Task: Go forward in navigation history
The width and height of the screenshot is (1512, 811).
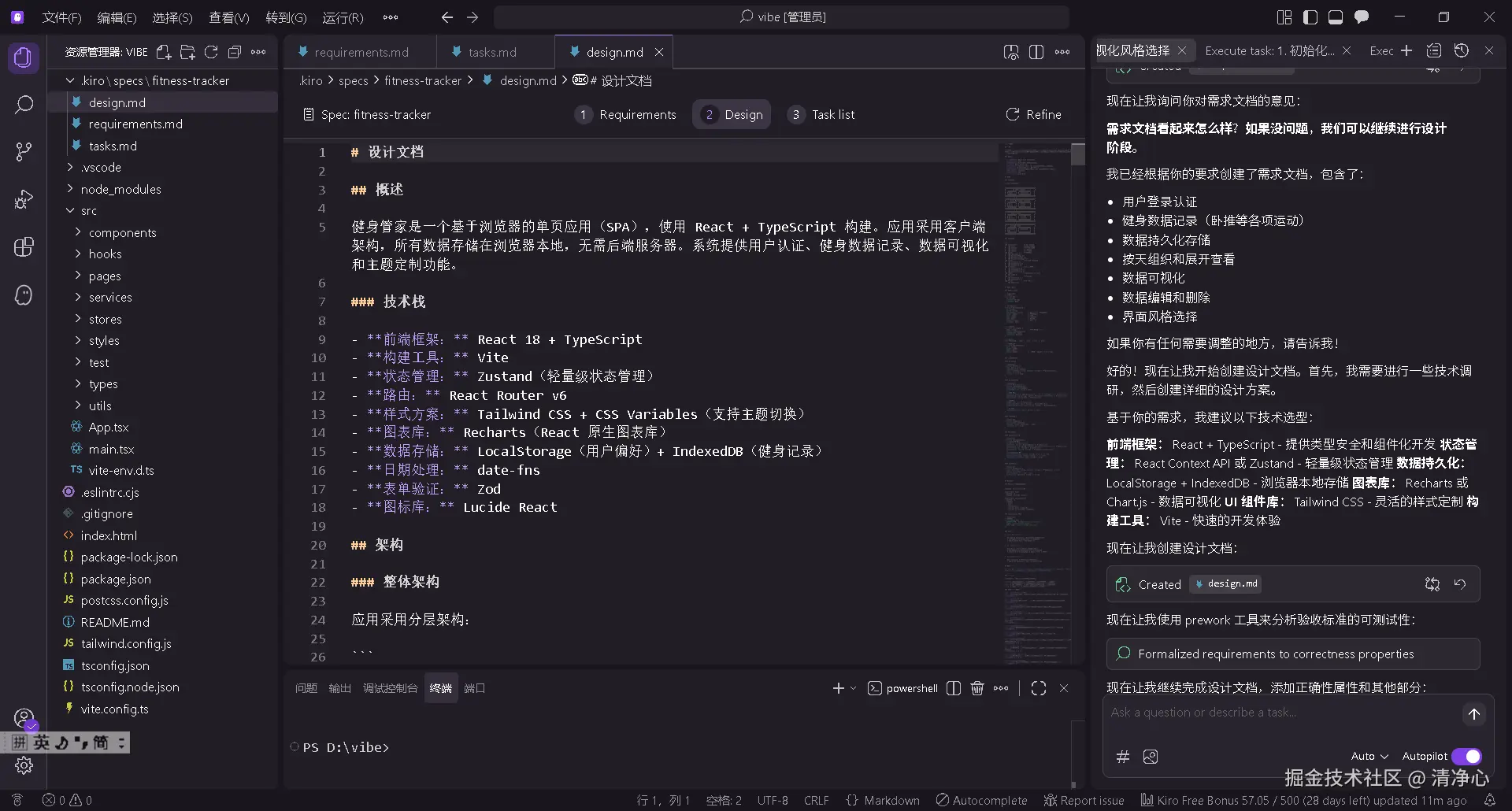Action: coord(472,17)
